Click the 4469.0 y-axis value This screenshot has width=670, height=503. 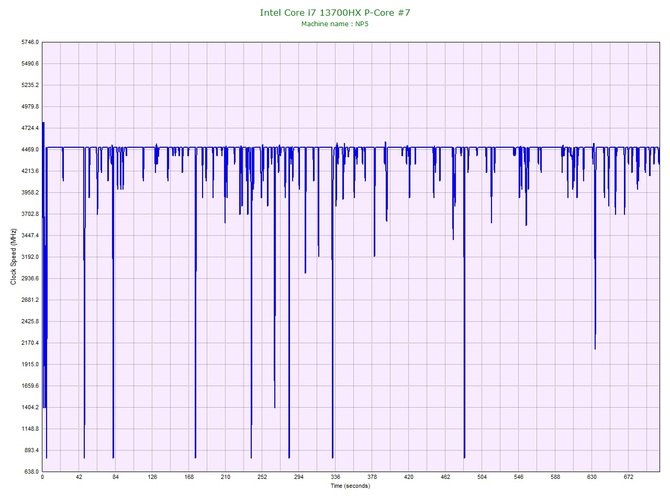pyautogui.click(x=30, y=150)
